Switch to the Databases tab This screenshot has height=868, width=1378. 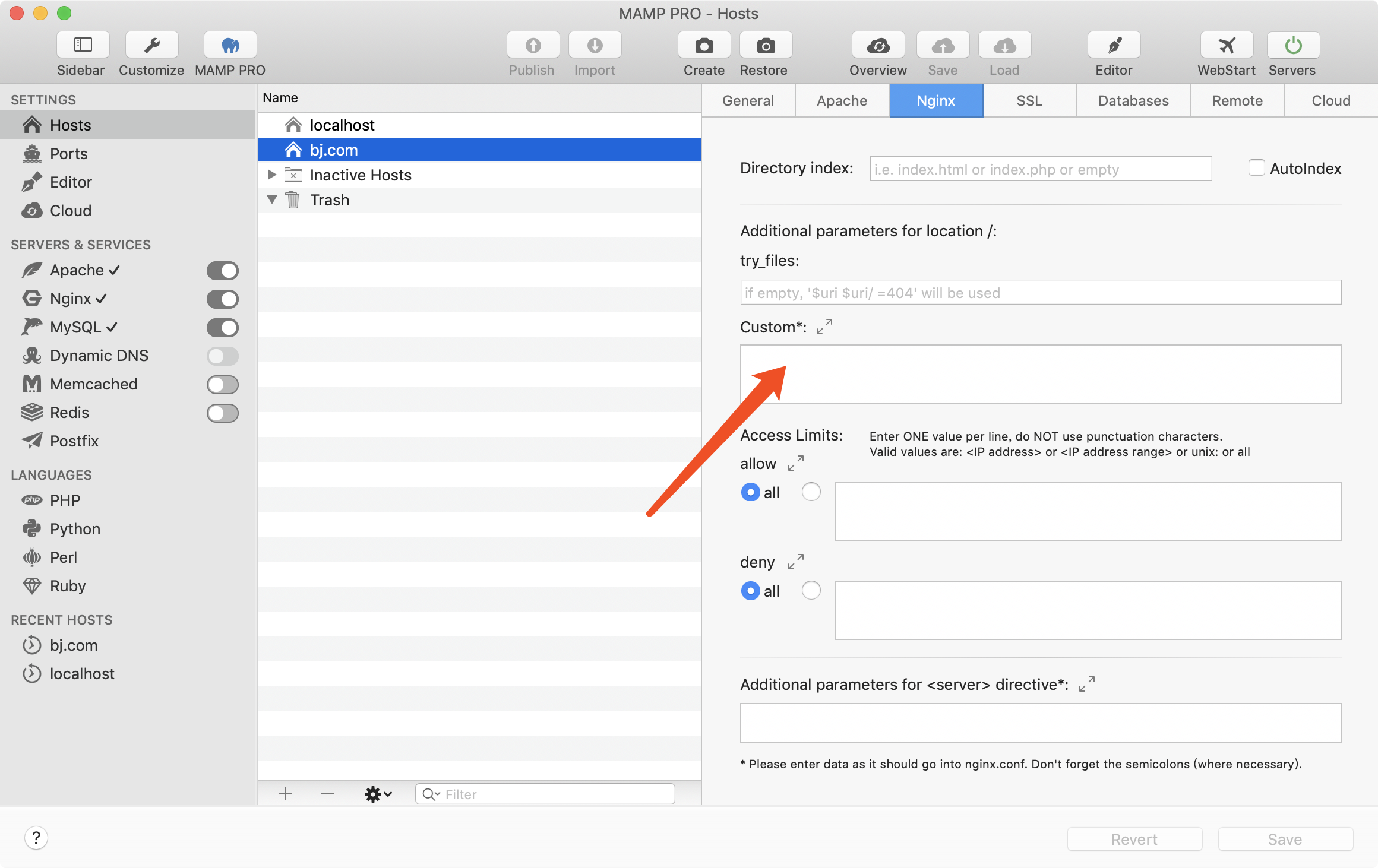point(1133,100)
